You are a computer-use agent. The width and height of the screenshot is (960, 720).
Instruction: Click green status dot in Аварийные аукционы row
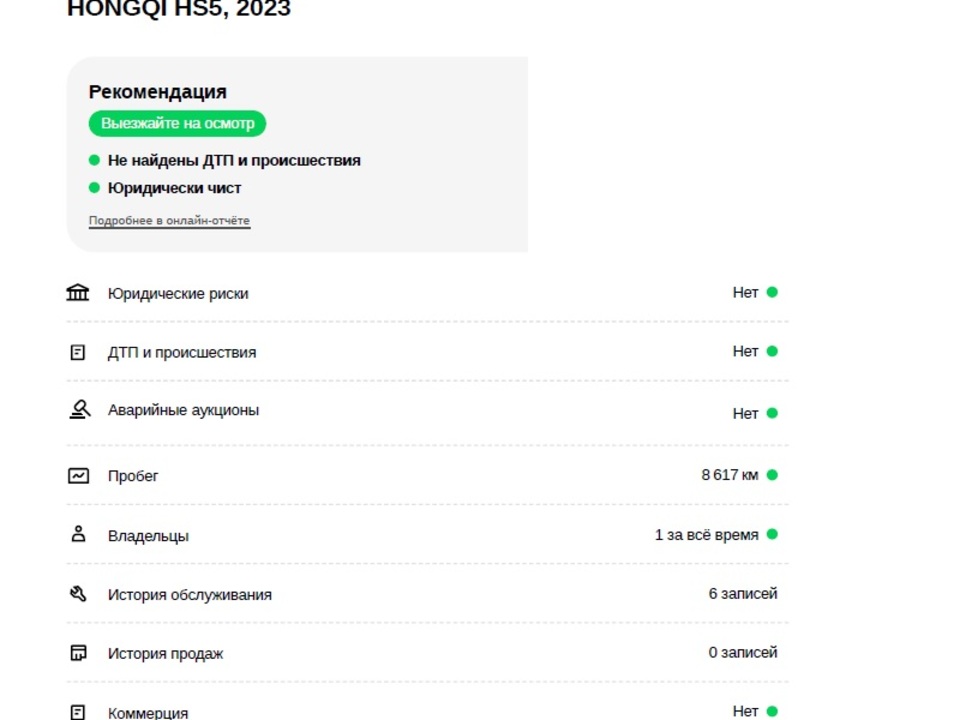point(772,413)
